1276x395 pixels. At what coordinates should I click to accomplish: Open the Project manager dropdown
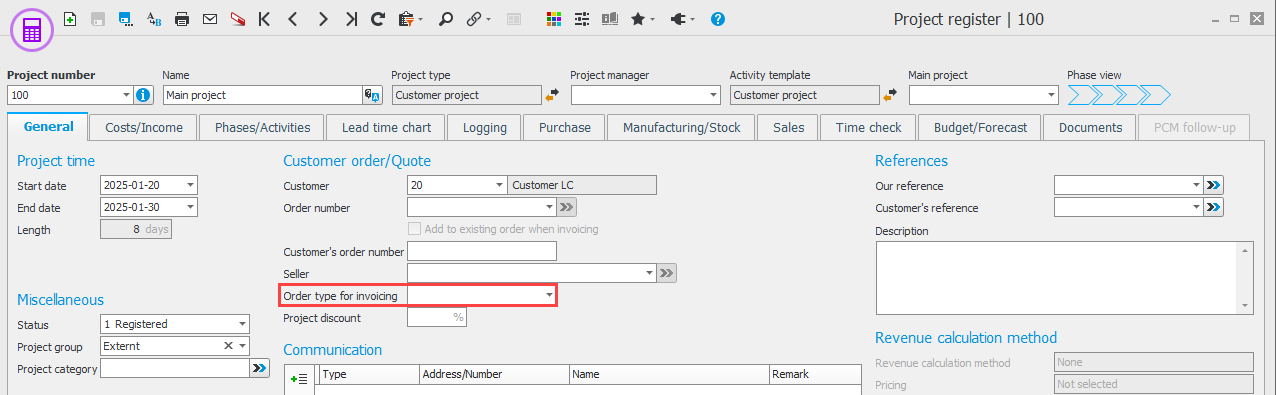[x=713, y=95]
